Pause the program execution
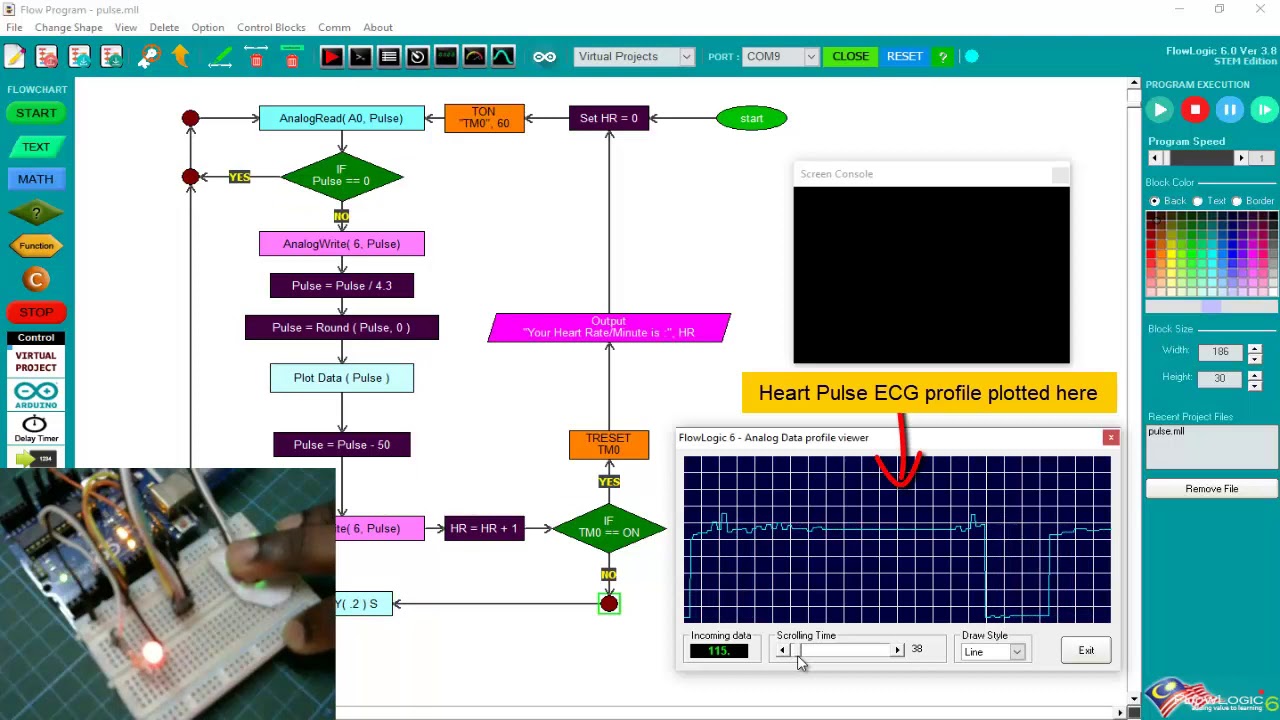Image resolution: width=1280 pixels, height=720 pixels. pos(1230,110)
